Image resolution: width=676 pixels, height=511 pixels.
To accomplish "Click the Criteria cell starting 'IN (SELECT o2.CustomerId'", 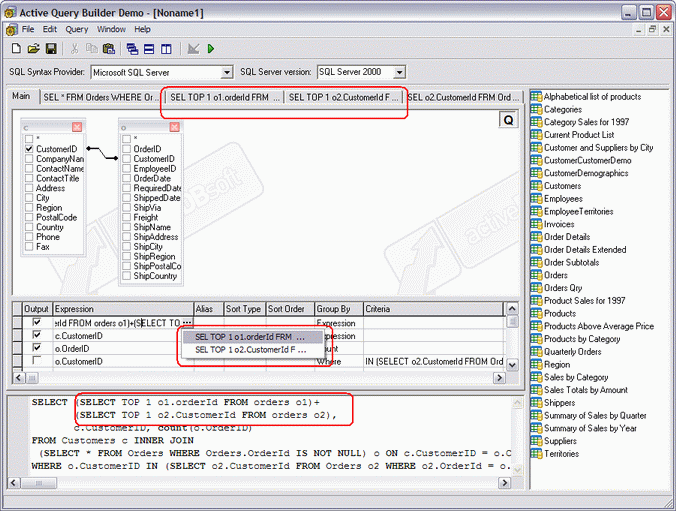I will coord(434,361).
